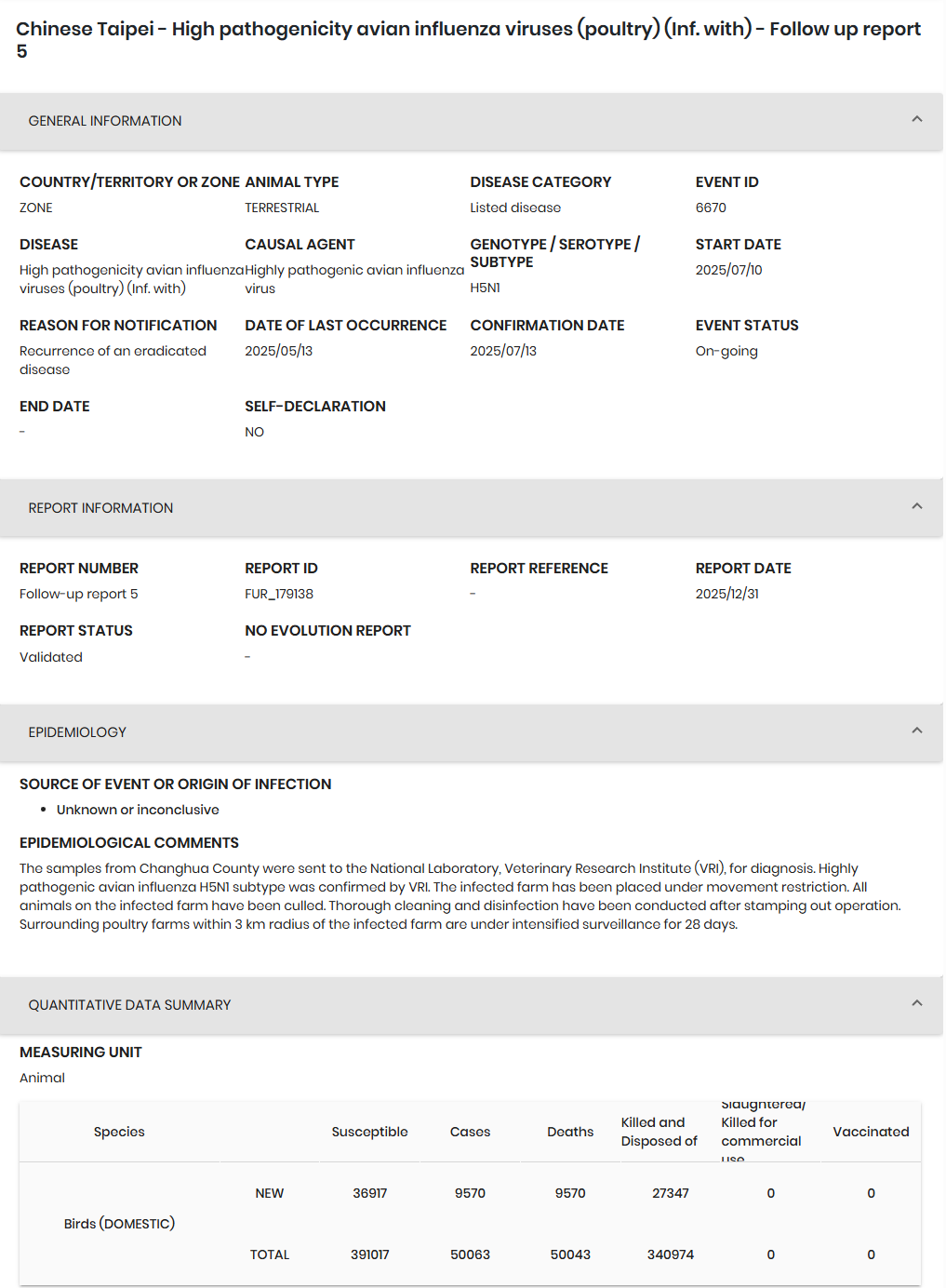Click chevron on Quantitative Data Summary header
The height and width of the screenshot is (1288, 946).
(916, 1003)
